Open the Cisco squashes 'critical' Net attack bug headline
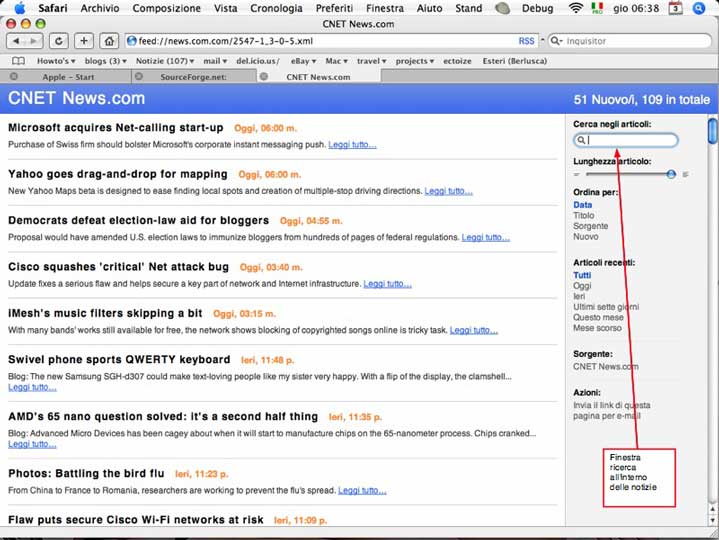 (118, 267)
